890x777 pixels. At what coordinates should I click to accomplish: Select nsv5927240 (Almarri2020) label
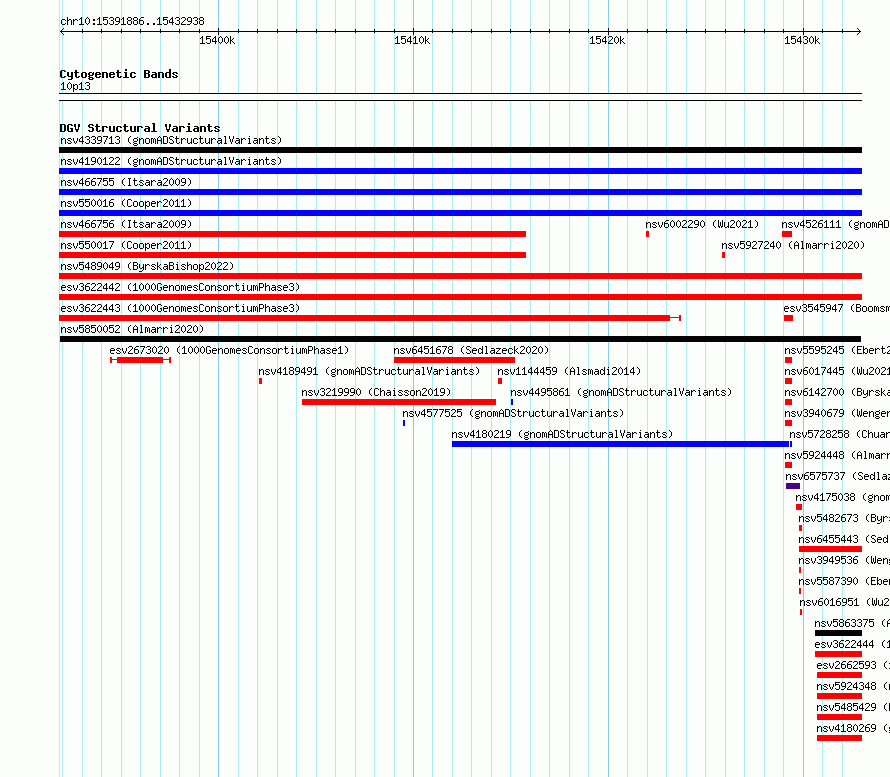(x=793, y=245)
